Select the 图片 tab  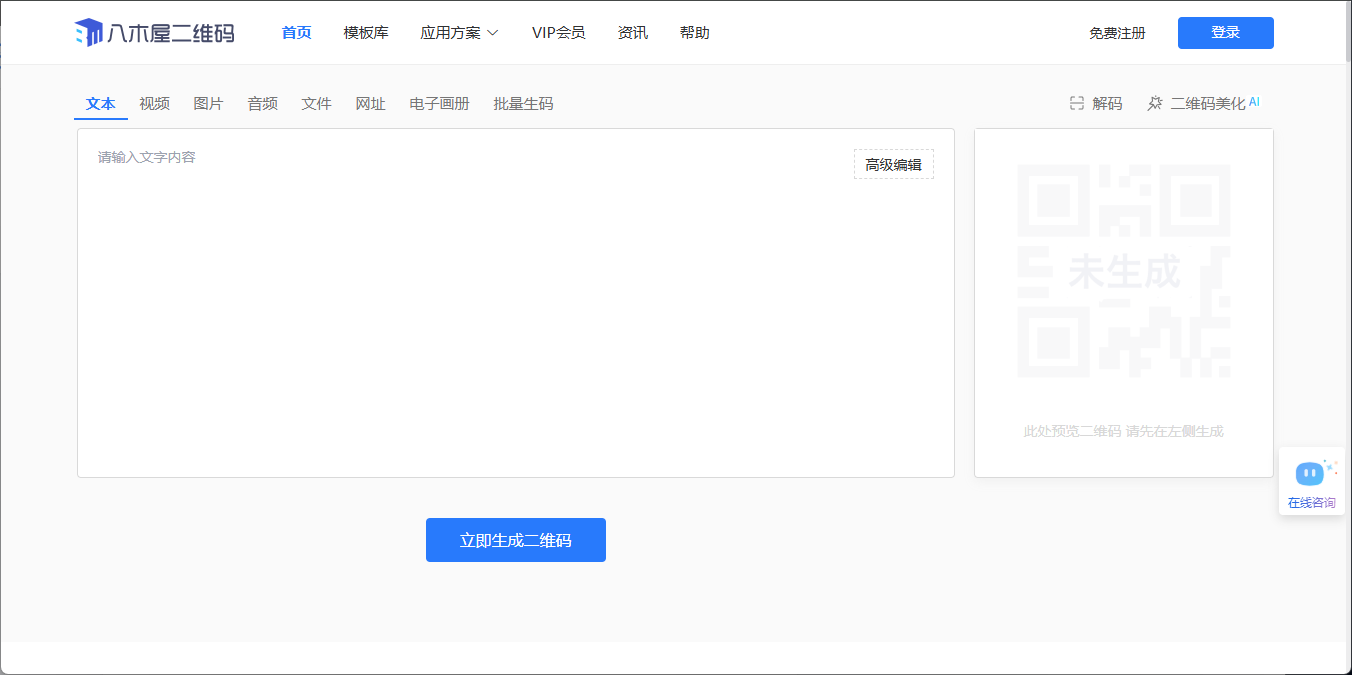click(208, 103)
